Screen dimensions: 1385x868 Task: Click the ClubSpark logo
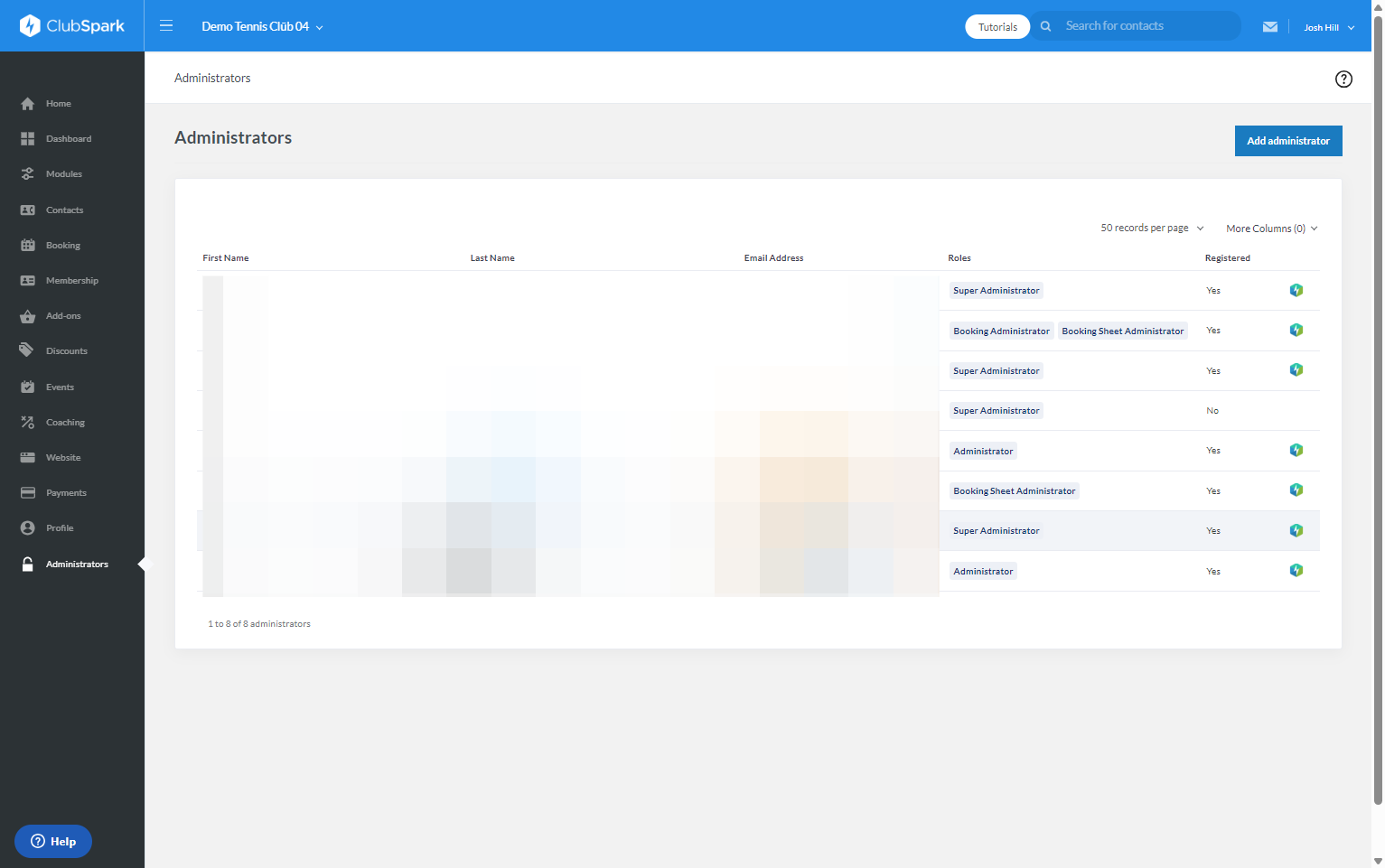pos(72,25)
